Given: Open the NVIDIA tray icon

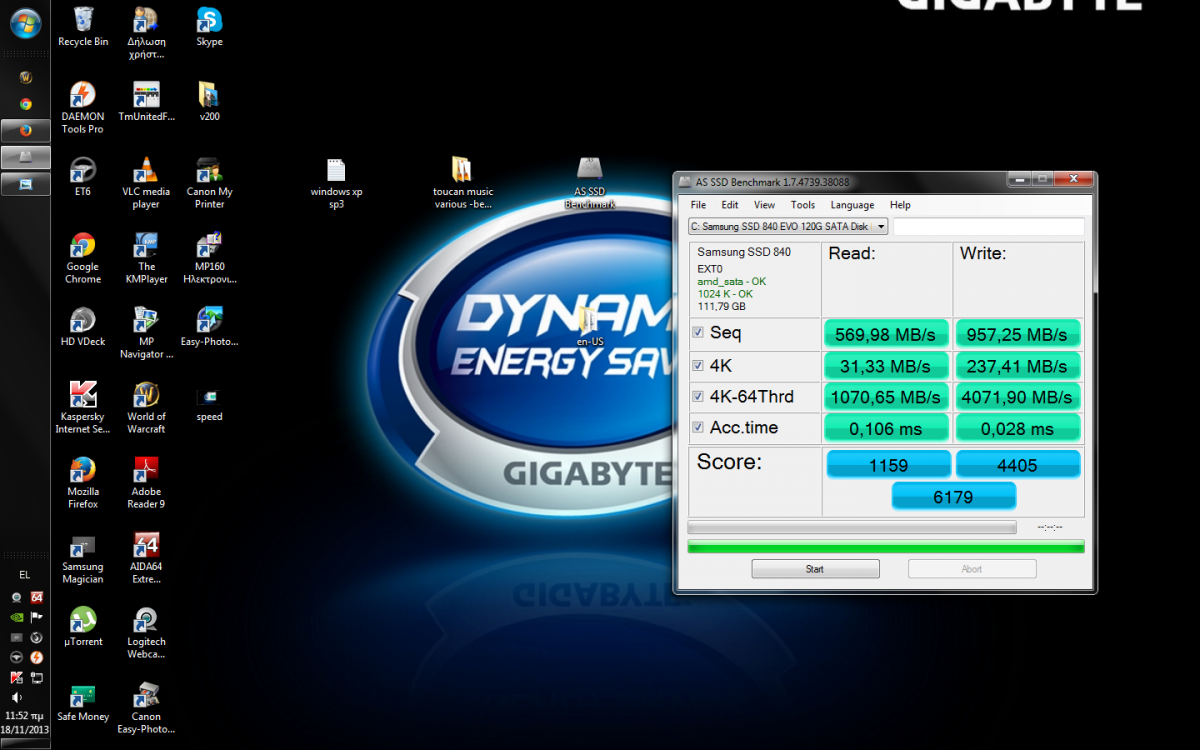Looking at the screenshot, I should (16, 617).
